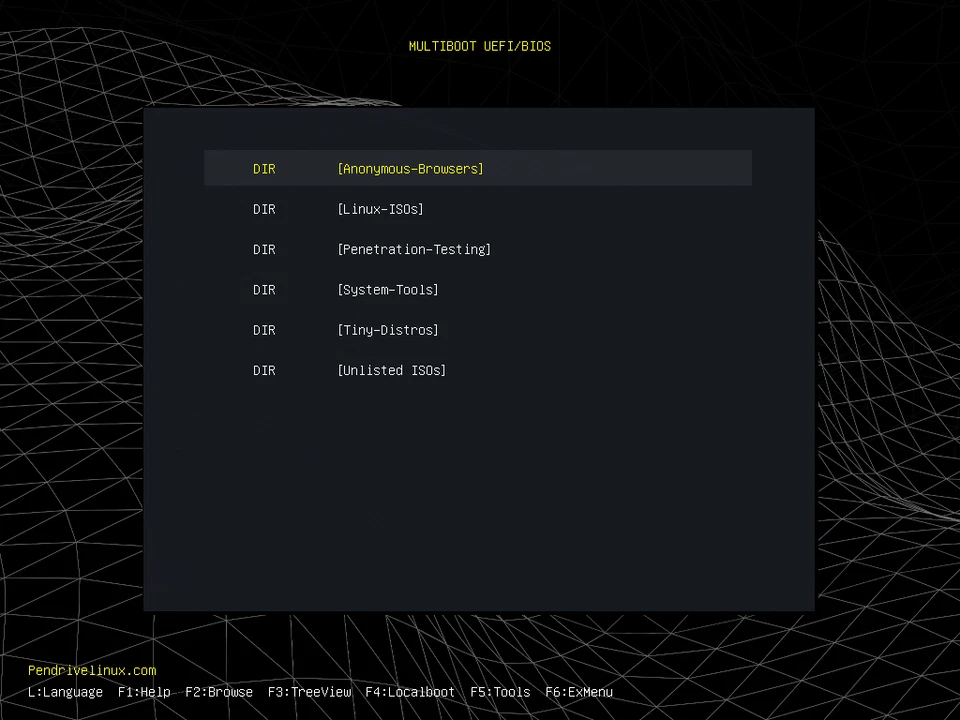Click the F4:Localboot hotkey label
Image resolution: width=960 pixels, height=720 pixels.
click(410, 692)
